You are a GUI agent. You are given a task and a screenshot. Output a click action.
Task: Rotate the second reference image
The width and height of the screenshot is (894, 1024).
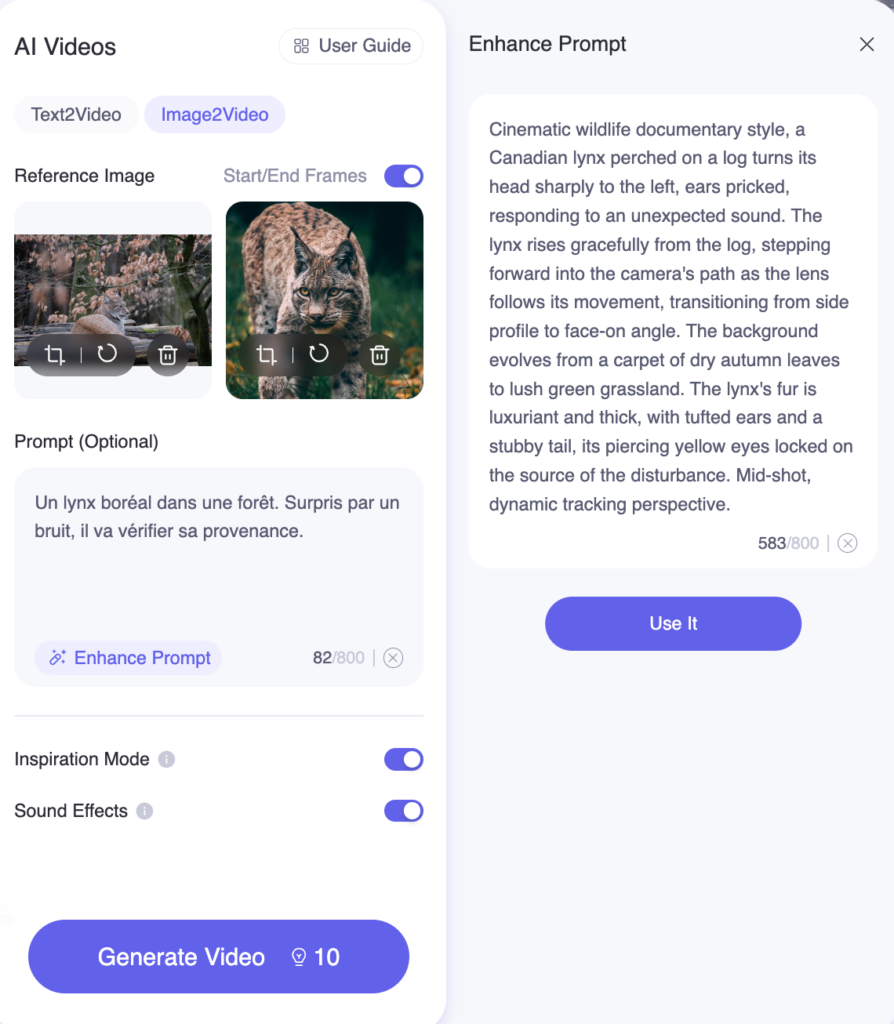[319, 354]
